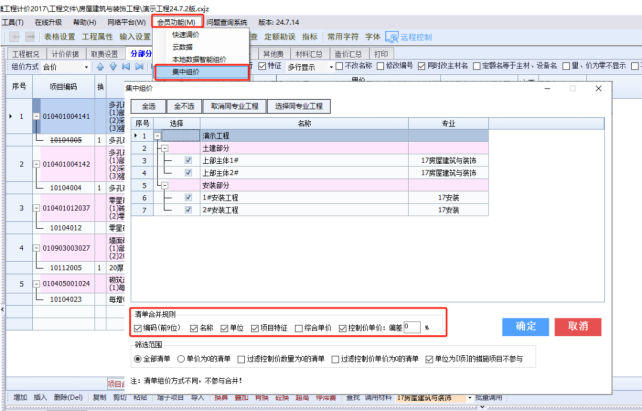Enable the 综合单价 merge rule checkbox
The image size is (642, 411).
click(x=299, y=328)
